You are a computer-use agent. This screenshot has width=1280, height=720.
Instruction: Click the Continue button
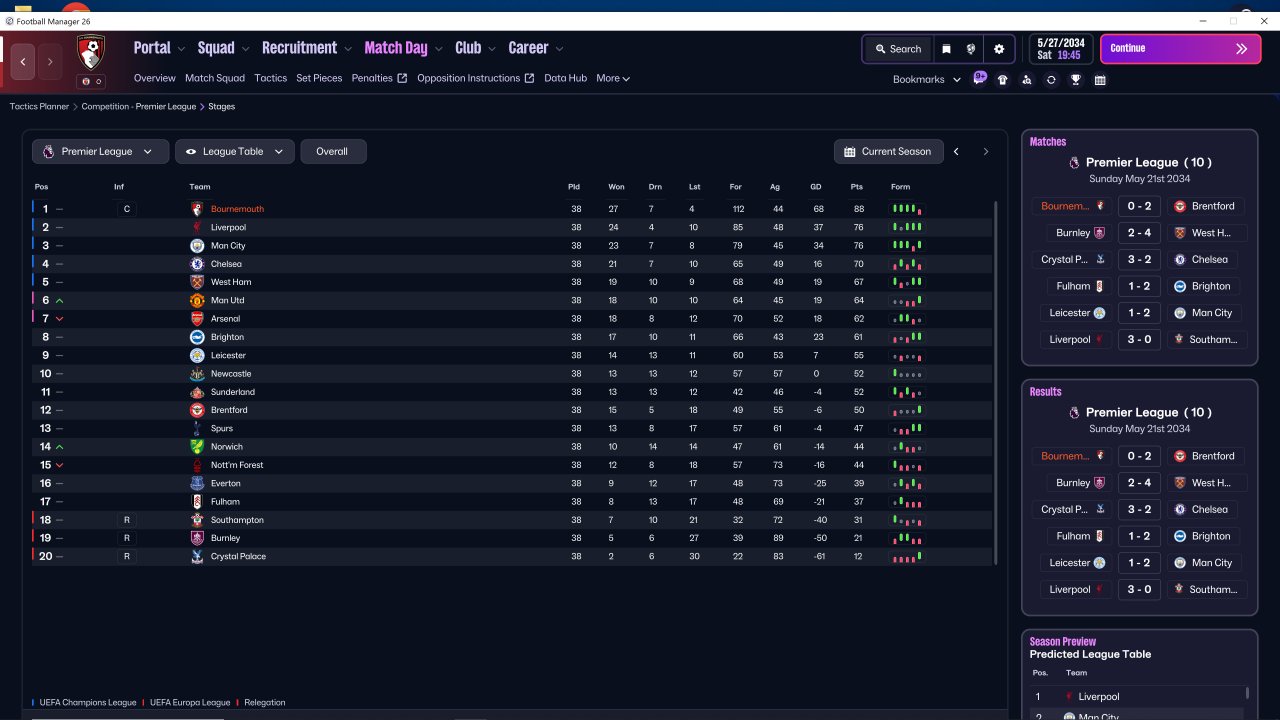(x=1179, y=48)
